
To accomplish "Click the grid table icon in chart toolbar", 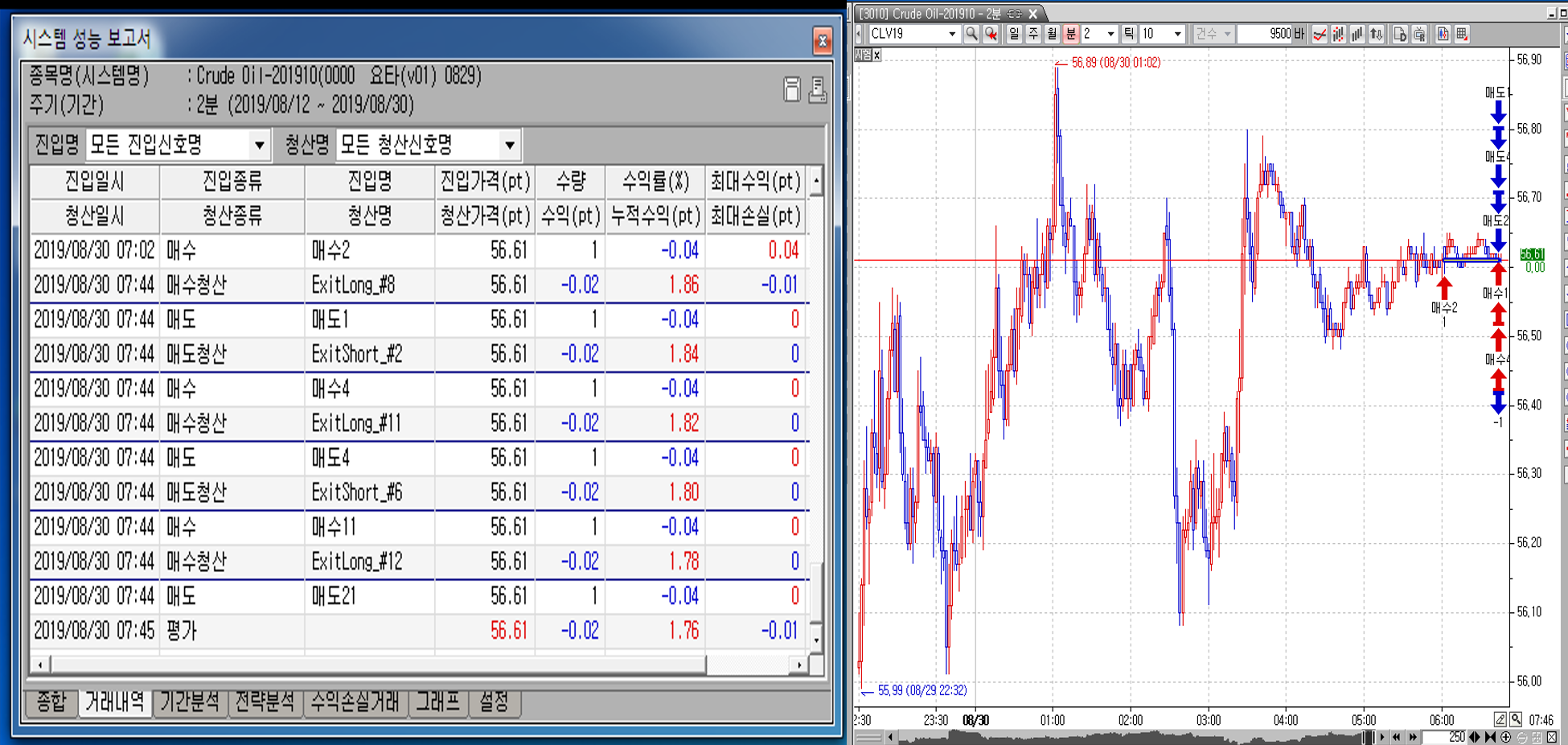I will coord(1462,34).
